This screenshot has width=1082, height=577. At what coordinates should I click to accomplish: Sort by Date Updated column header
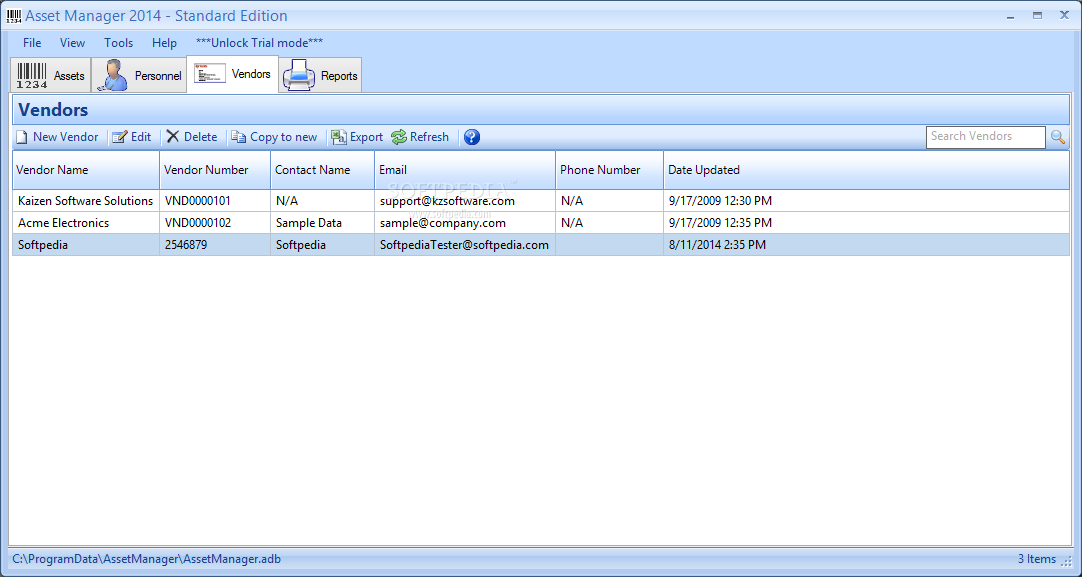tap(866, 170)
